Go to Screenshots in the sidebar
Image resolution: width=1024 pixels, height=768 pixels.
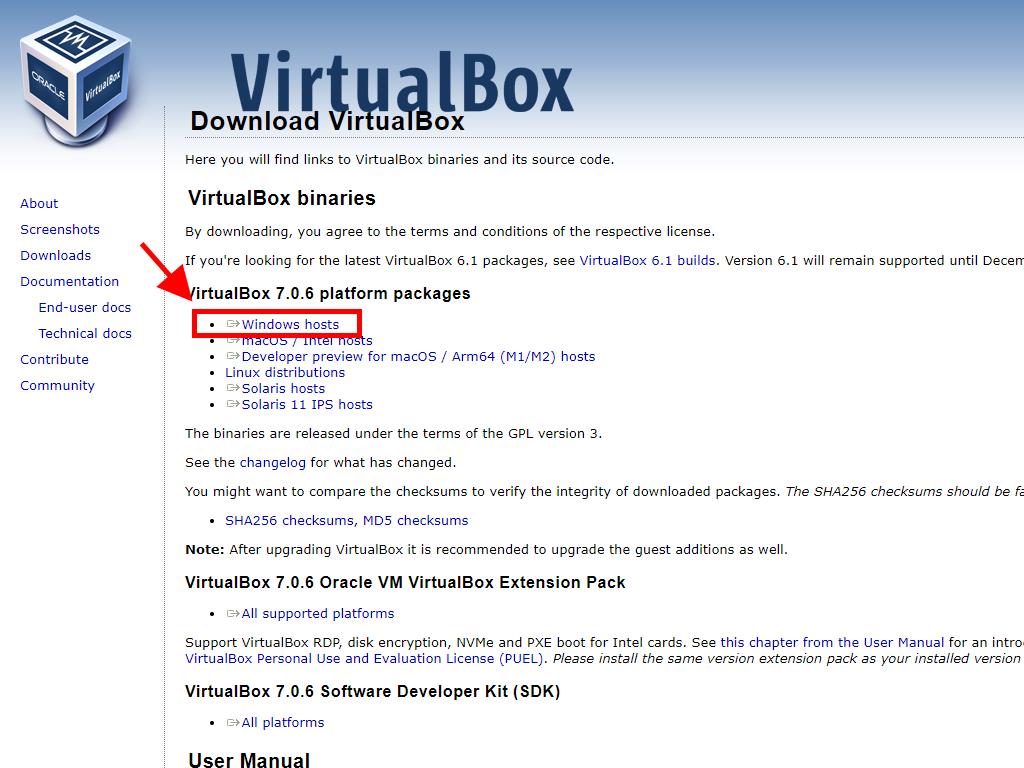click(x=60, y=230)
